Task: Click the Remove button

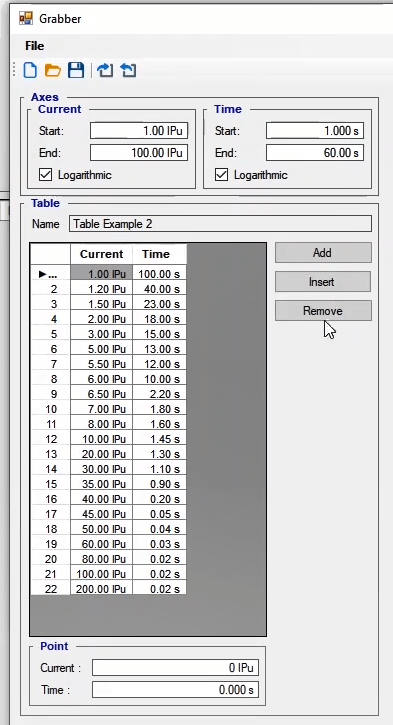Action: [x=323, y=311]
